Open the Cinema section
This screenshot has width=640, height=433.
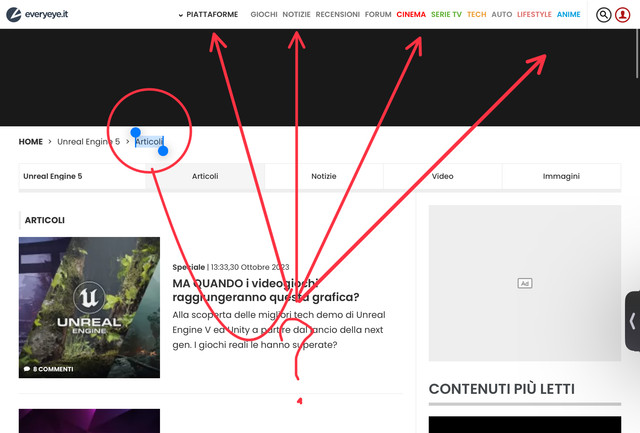[x=411, y=15]
